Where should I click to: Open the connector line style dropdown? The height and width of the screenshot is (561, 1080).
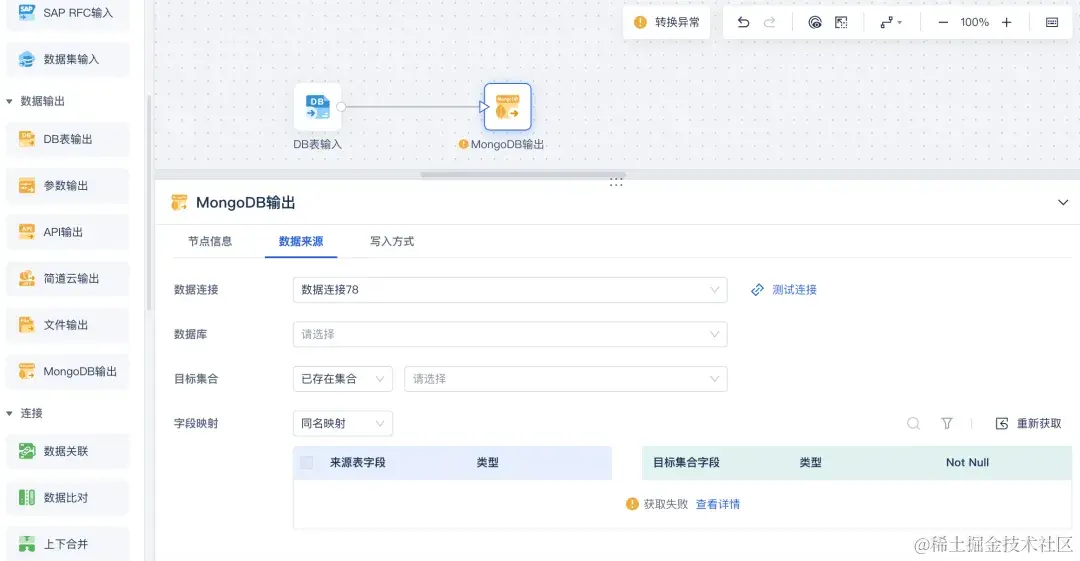coord(891,22)
